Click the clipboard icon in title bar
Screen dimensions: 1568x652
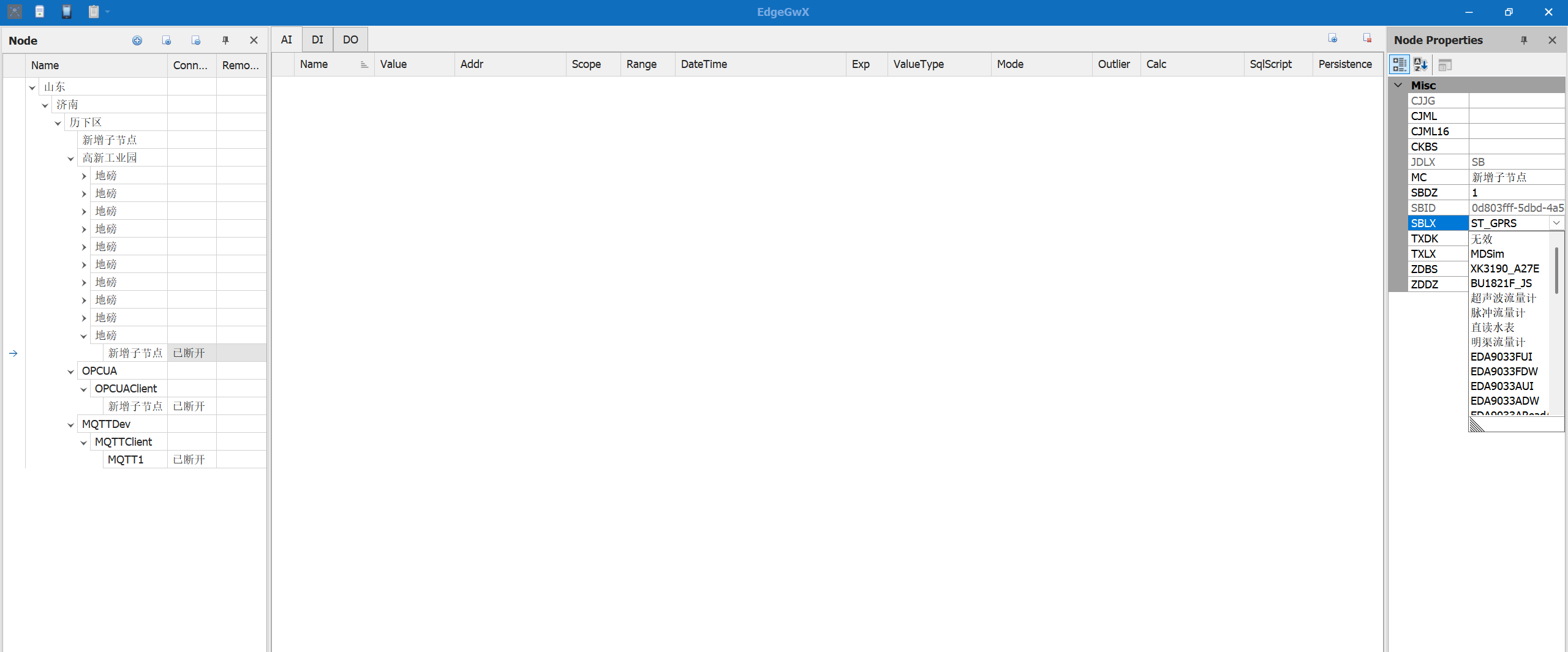pos(93,12)
